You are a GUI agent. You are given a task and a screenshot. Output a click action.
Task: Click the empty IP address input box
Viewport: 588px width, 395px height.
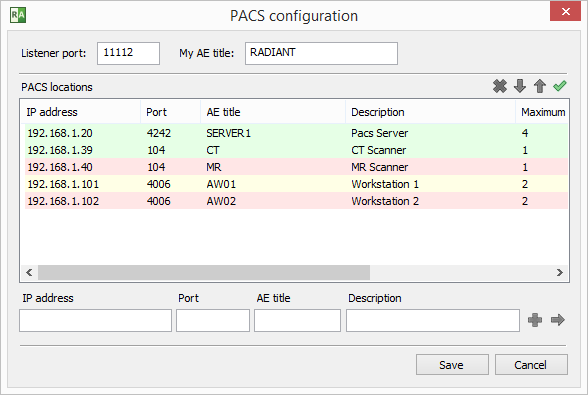click(x=95, y=320)
